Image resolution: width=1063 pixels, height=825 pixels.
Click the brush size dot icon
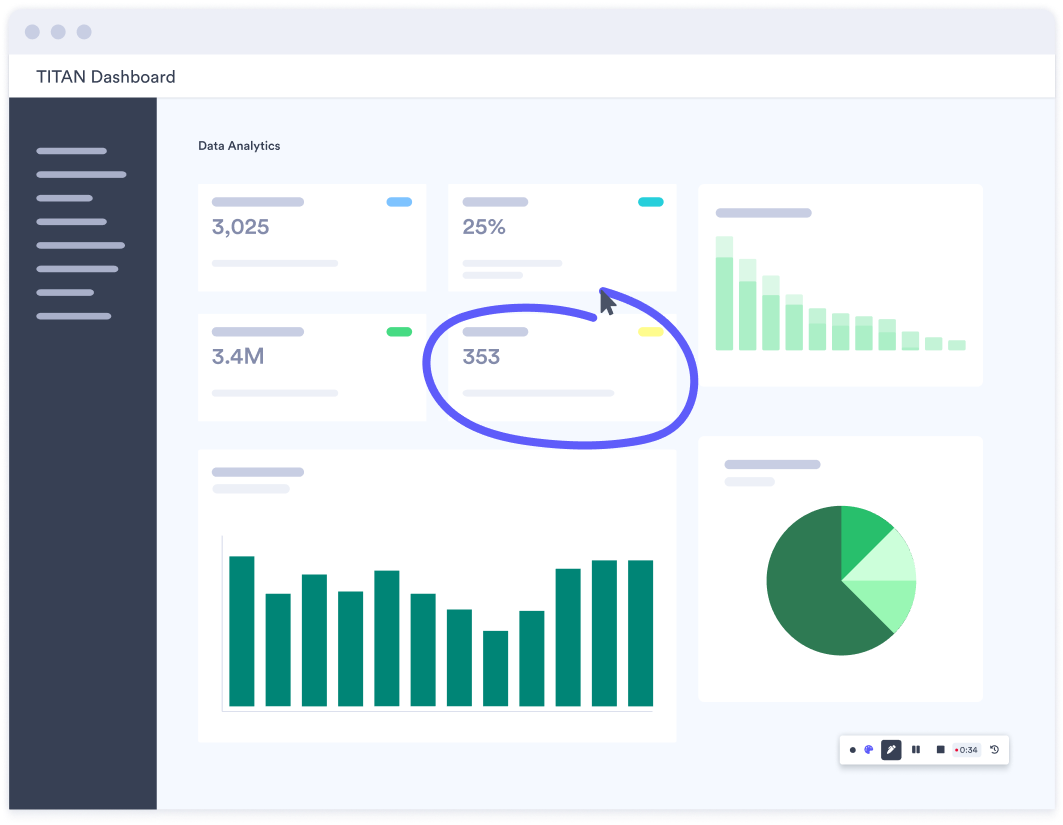pyautogui.click(x=852, y=749)
